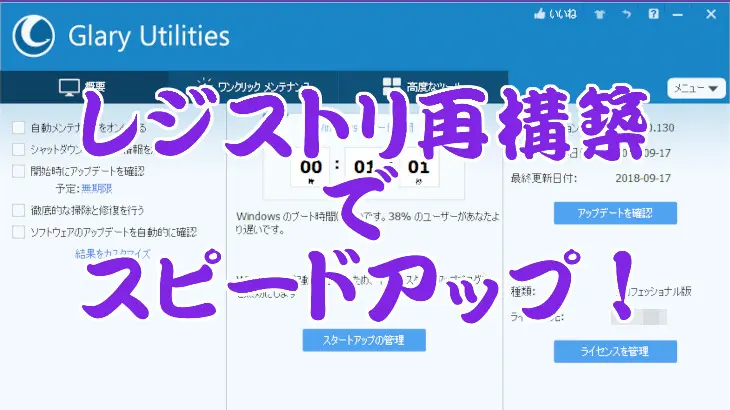Click the boot time hours value 00
This screenshot has width=730, height=410.
tap(311, 167)
